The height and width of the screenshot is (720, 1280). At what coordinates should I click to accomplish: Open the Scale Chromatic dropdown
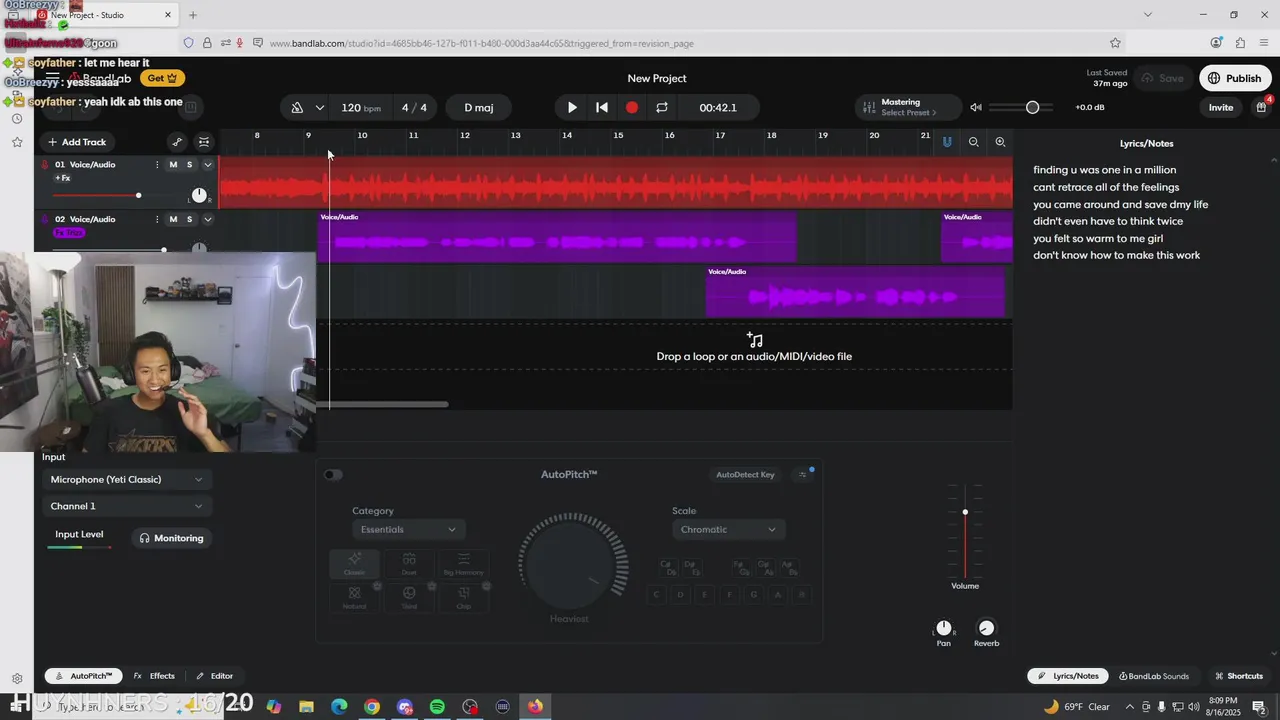click(x=728, y=529)
